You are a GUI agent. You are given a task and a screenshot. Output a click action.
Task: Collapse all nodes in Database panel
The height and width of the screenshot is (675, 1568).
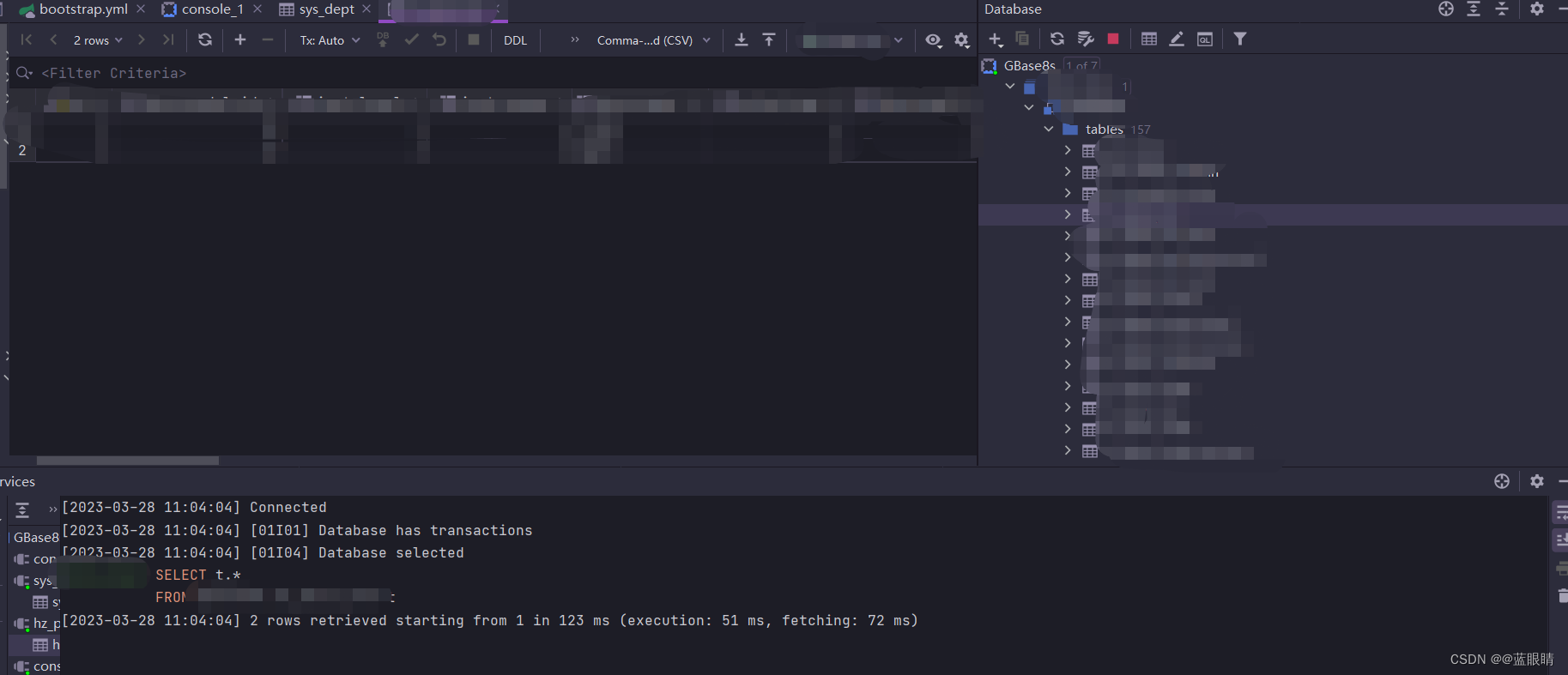coord(1502,9)
